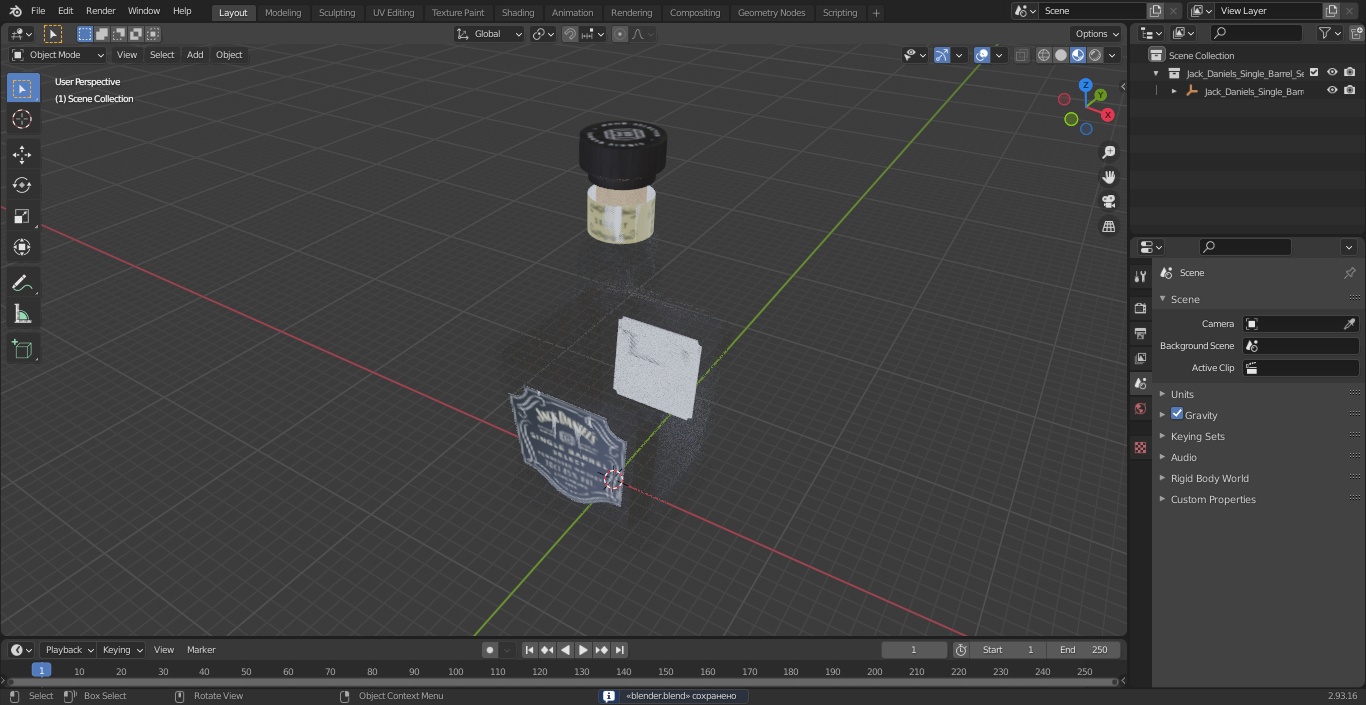
Task: Open the Texture properties tab
Action: (x=1141, y=448)
